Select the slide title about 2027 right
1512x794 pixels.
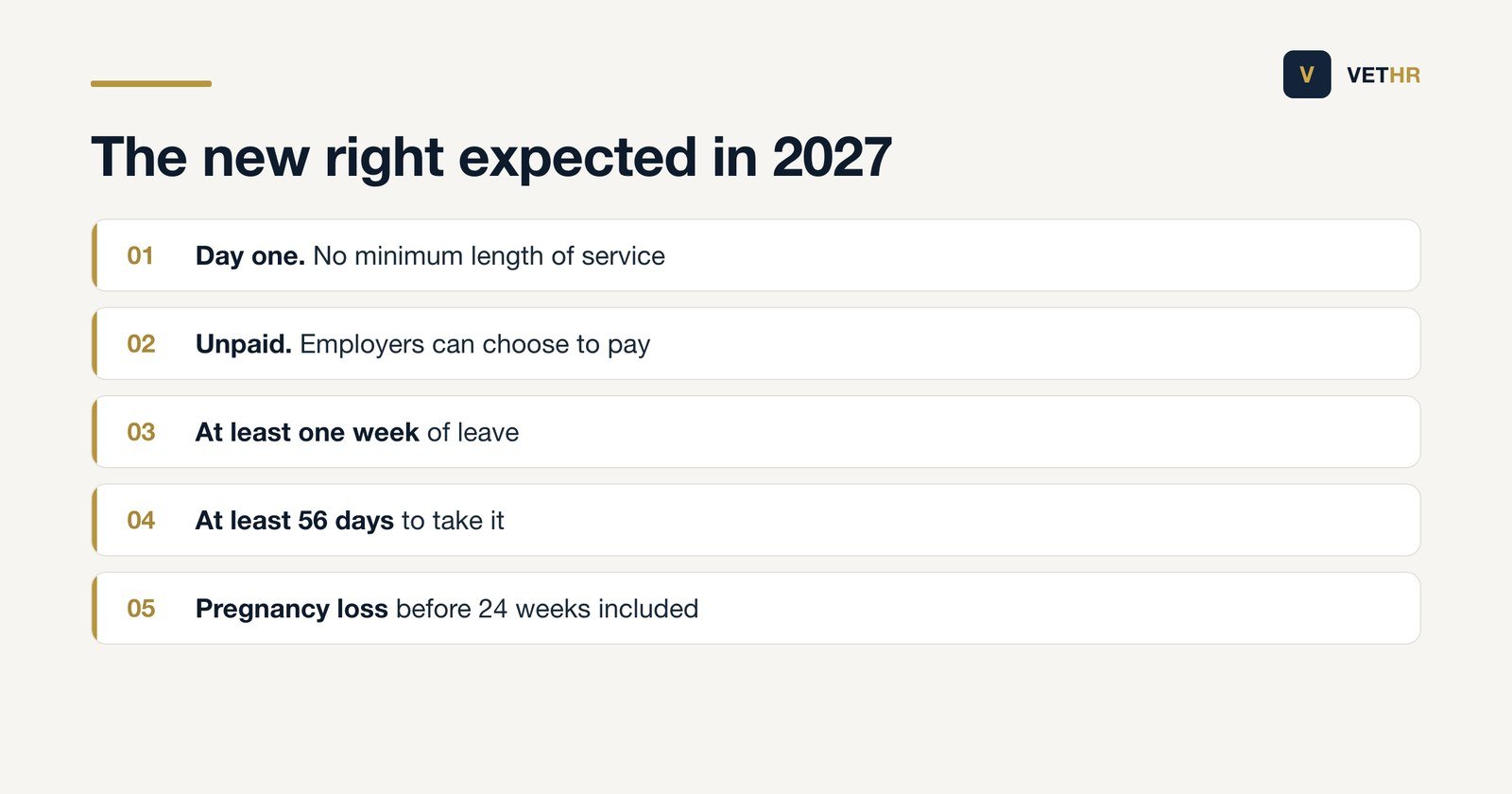[x=491, y=157]
